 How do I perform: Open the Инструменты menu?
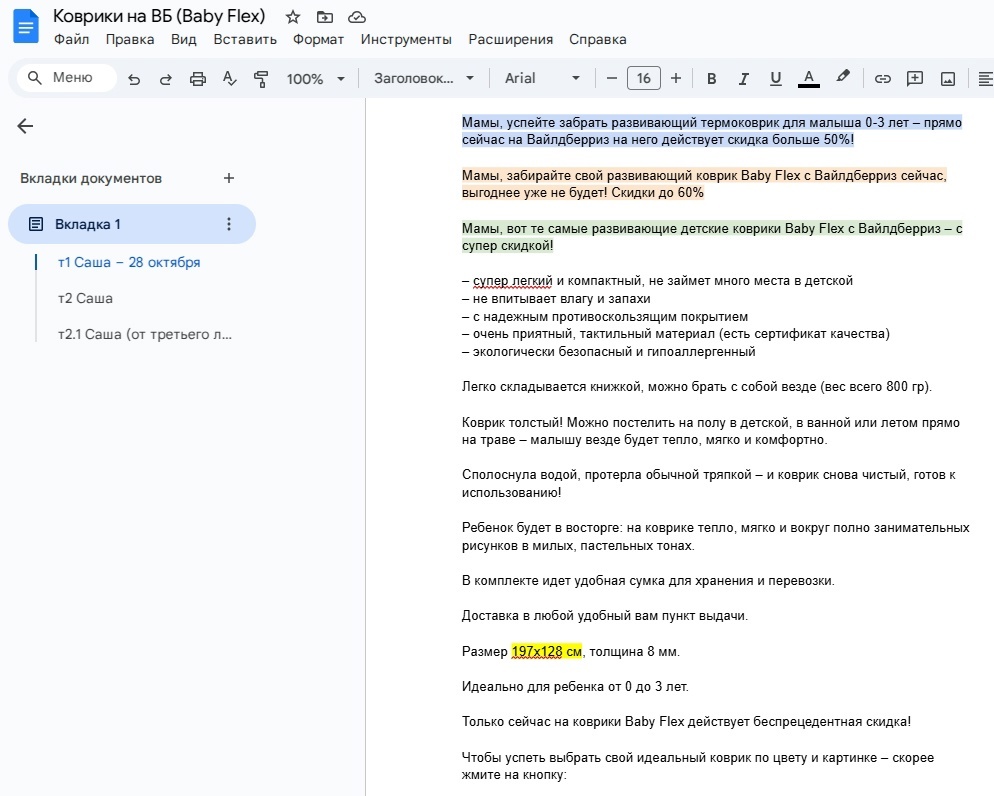click(x=406, y=39)
